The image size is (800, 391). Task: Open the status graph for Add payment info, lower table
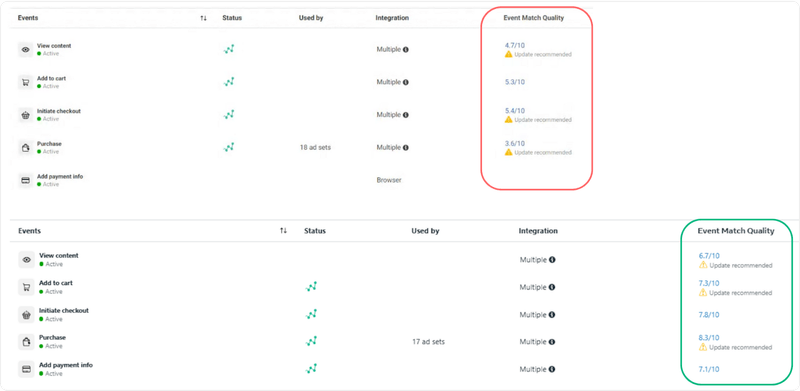pyautogui.click(x=311, y=369)
